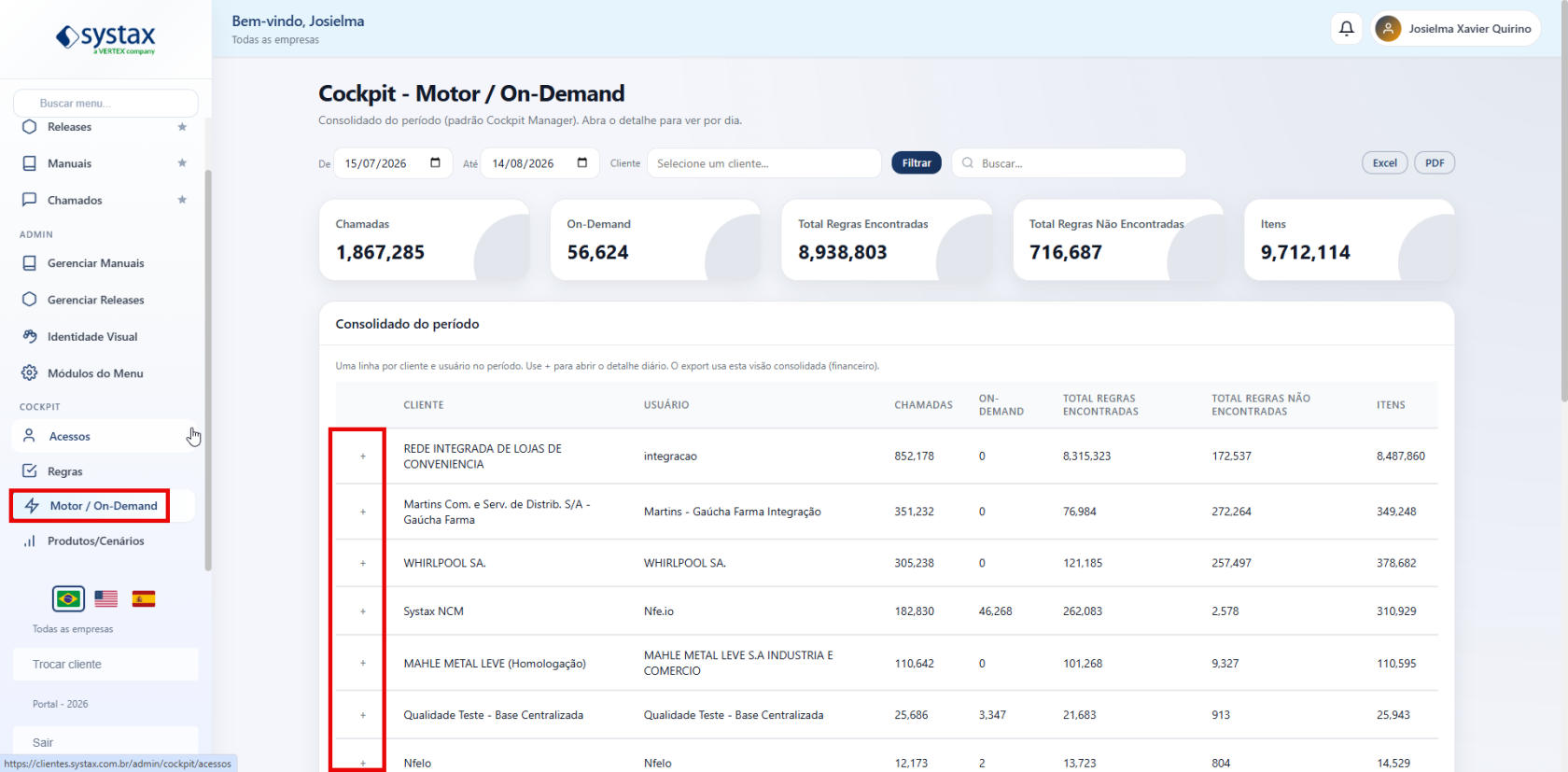Expand the Martins Gaúcha Farma row details
This screenshot has height=772, width=1568.
(x=363, y=512)
